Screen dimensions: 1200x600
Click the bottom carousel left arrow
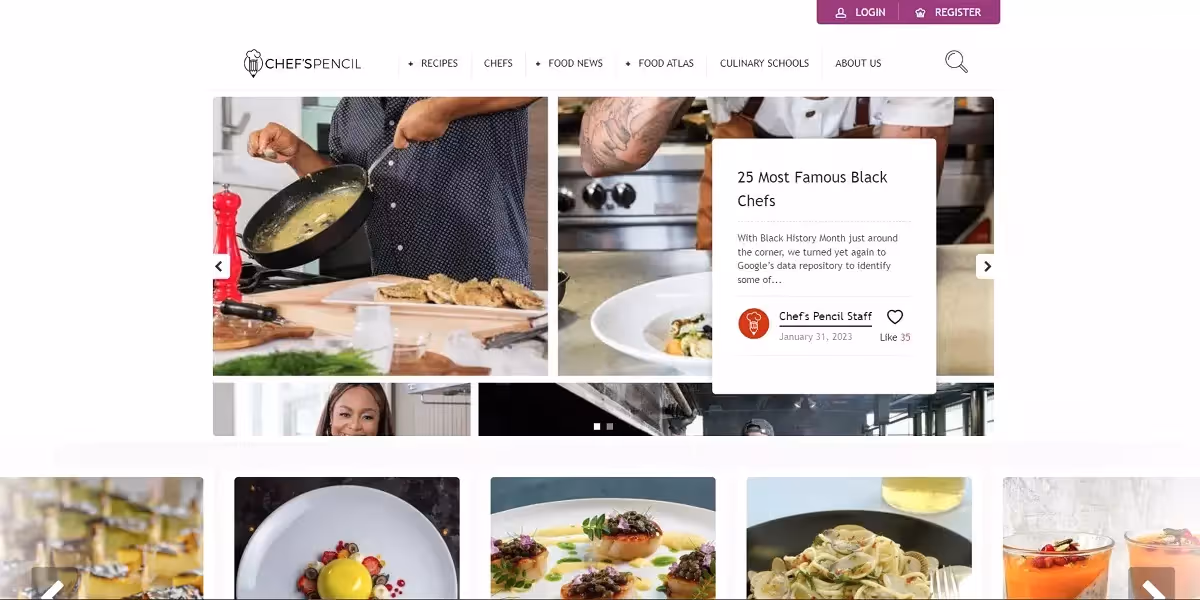pyautogui.click(x=52, y=587)
